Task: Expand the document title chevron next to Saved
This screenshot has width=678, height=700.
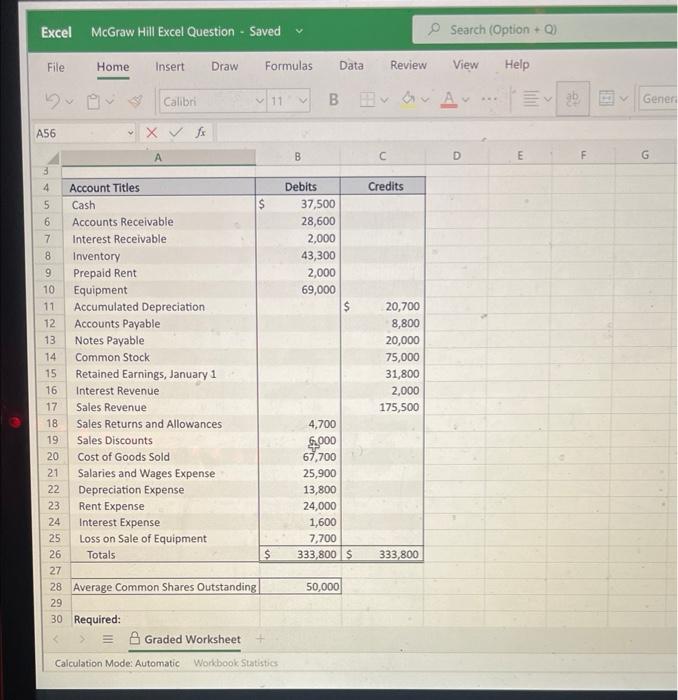Action: (x=299, y=31)
